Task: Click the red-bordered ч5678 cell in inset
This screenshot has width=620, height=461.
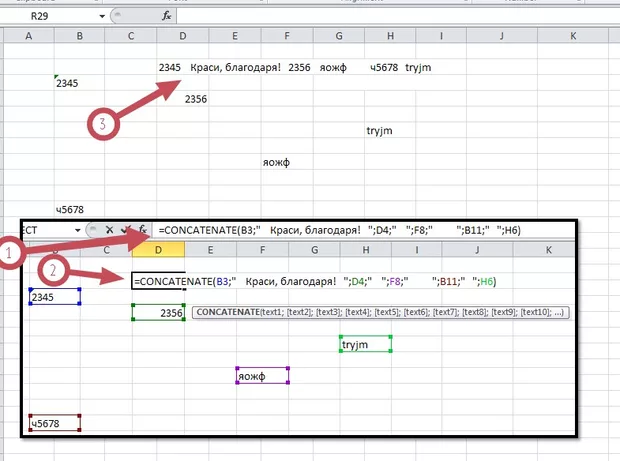Action: (x=55, y=423)
